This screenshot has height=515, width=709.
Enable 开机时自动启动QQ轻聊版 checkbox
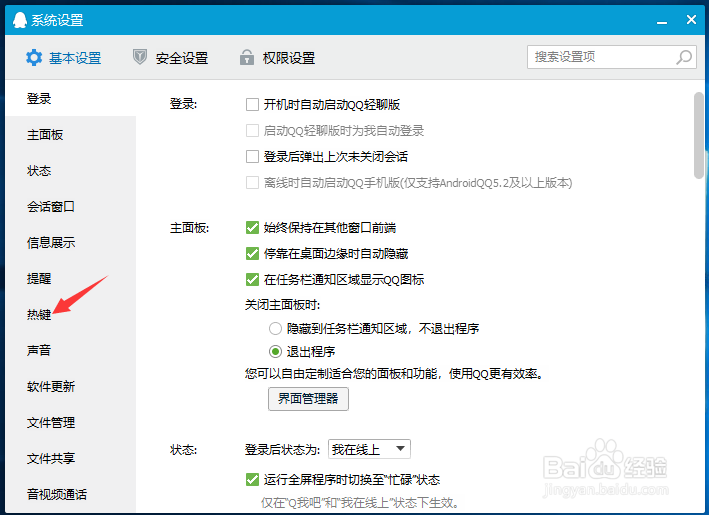click(x=252, y=104)
